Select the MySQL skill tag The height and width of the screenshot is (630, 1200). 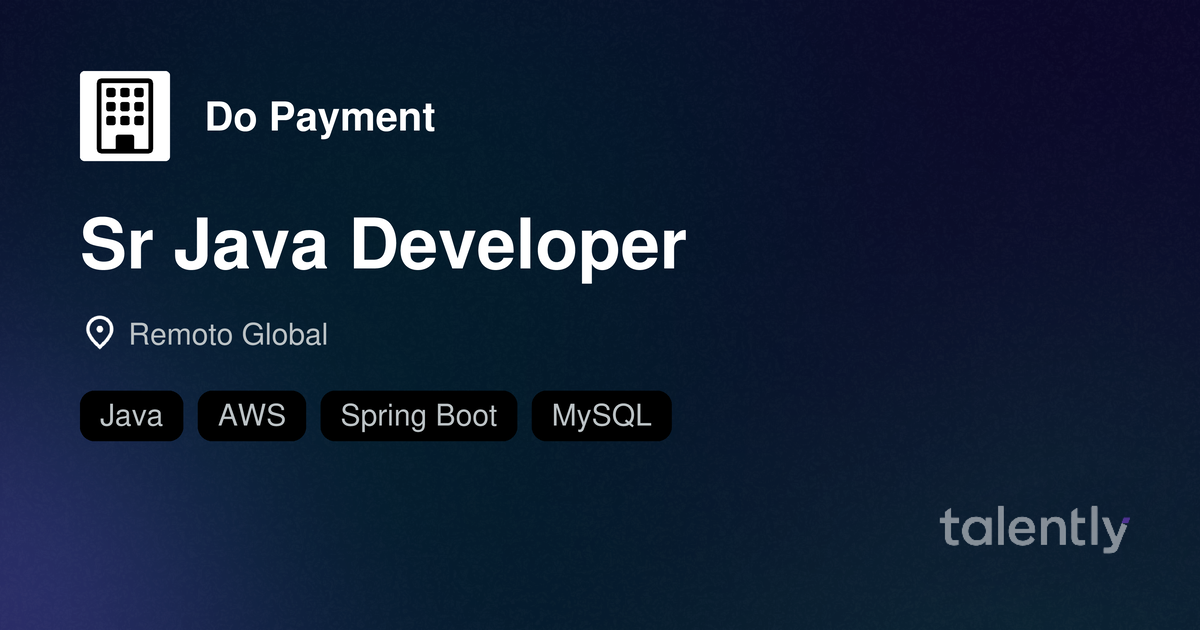[x=602, y=416]
